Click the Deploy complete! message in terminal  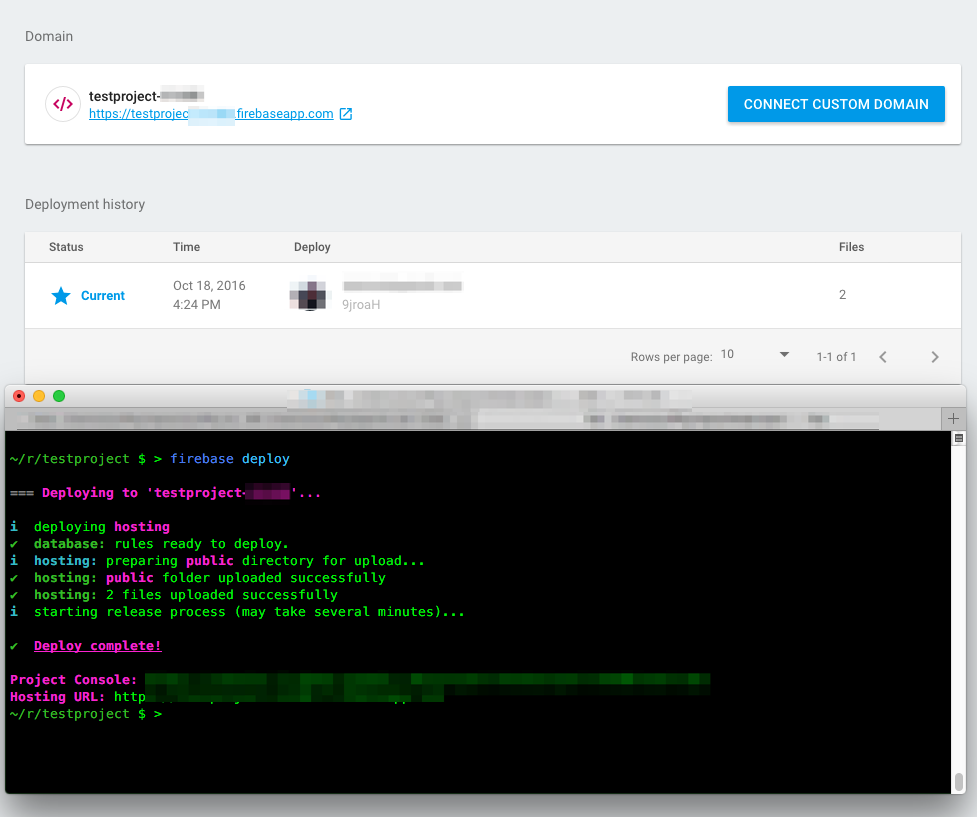98,646
